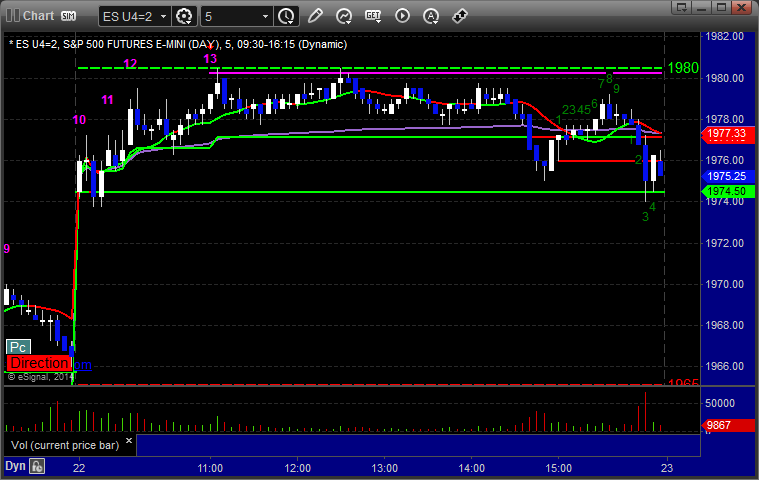
Task: Click the 1982.00 price axis label
Action: coord(725,36)
